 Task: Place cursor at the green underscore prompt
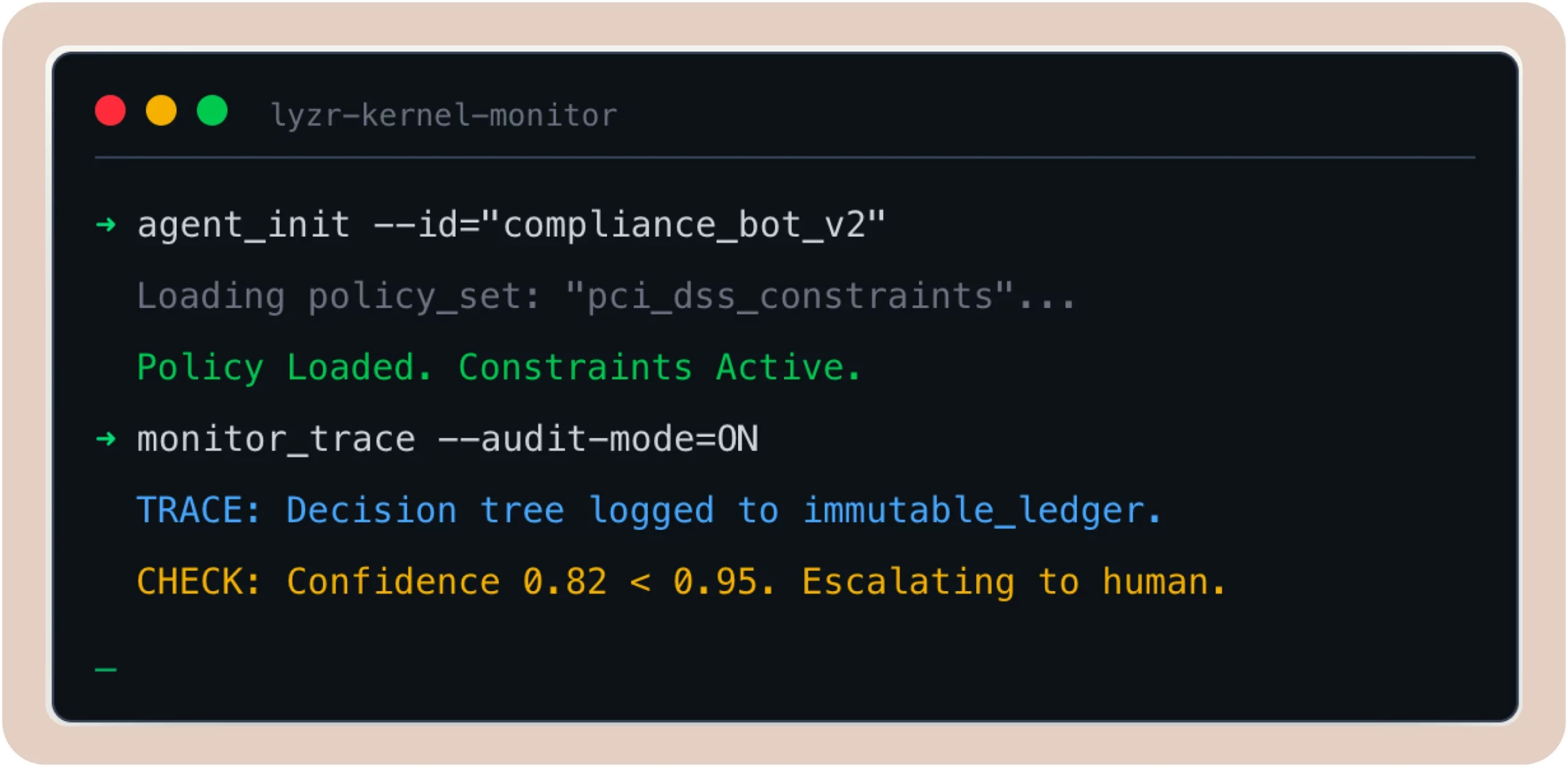[106, 669]
